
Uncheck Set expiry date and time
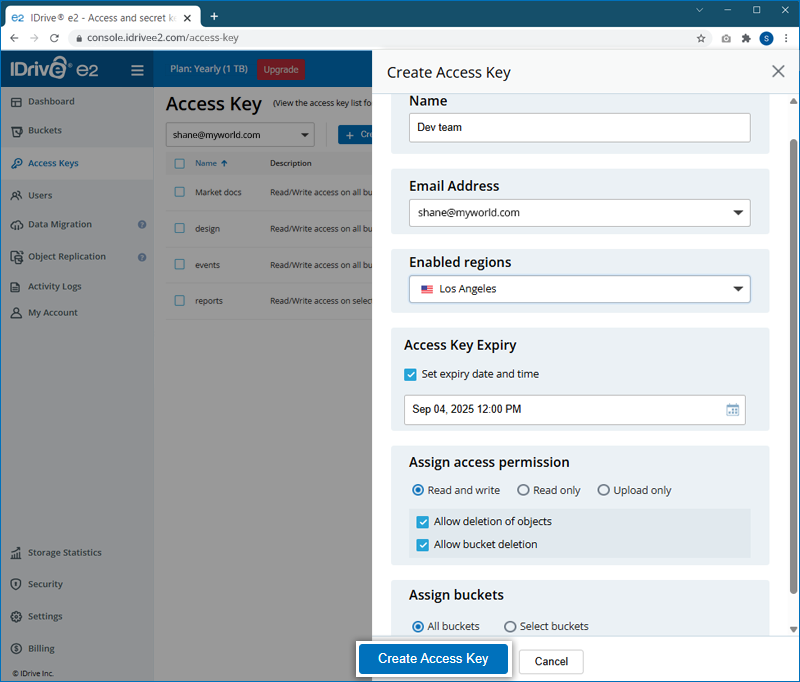click(x=410, y=374)
